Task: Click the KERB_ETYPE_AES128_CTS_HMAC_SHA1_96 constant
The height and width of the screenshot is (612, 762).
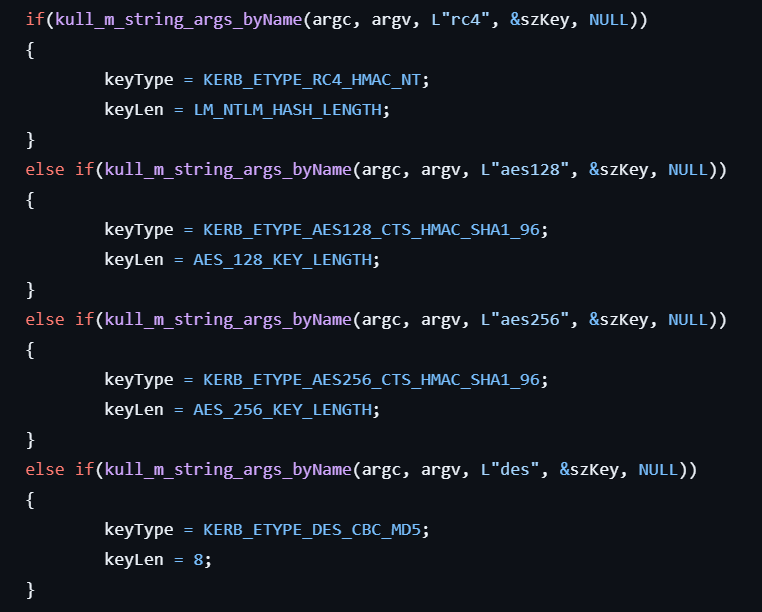Action: click(371, 229)
